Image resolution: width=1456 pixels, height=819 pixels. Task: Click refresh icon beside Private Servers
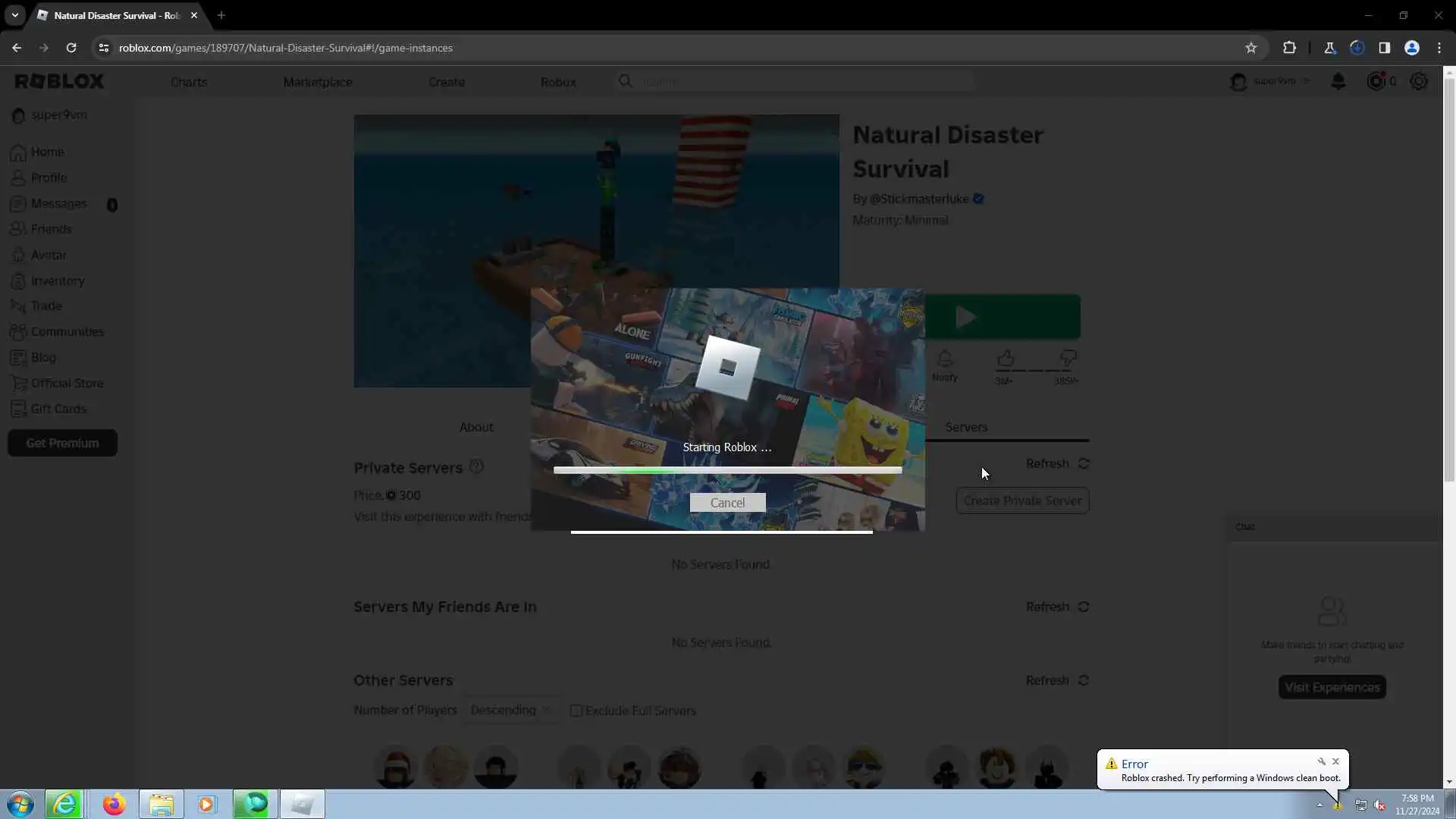point(1084,463)
